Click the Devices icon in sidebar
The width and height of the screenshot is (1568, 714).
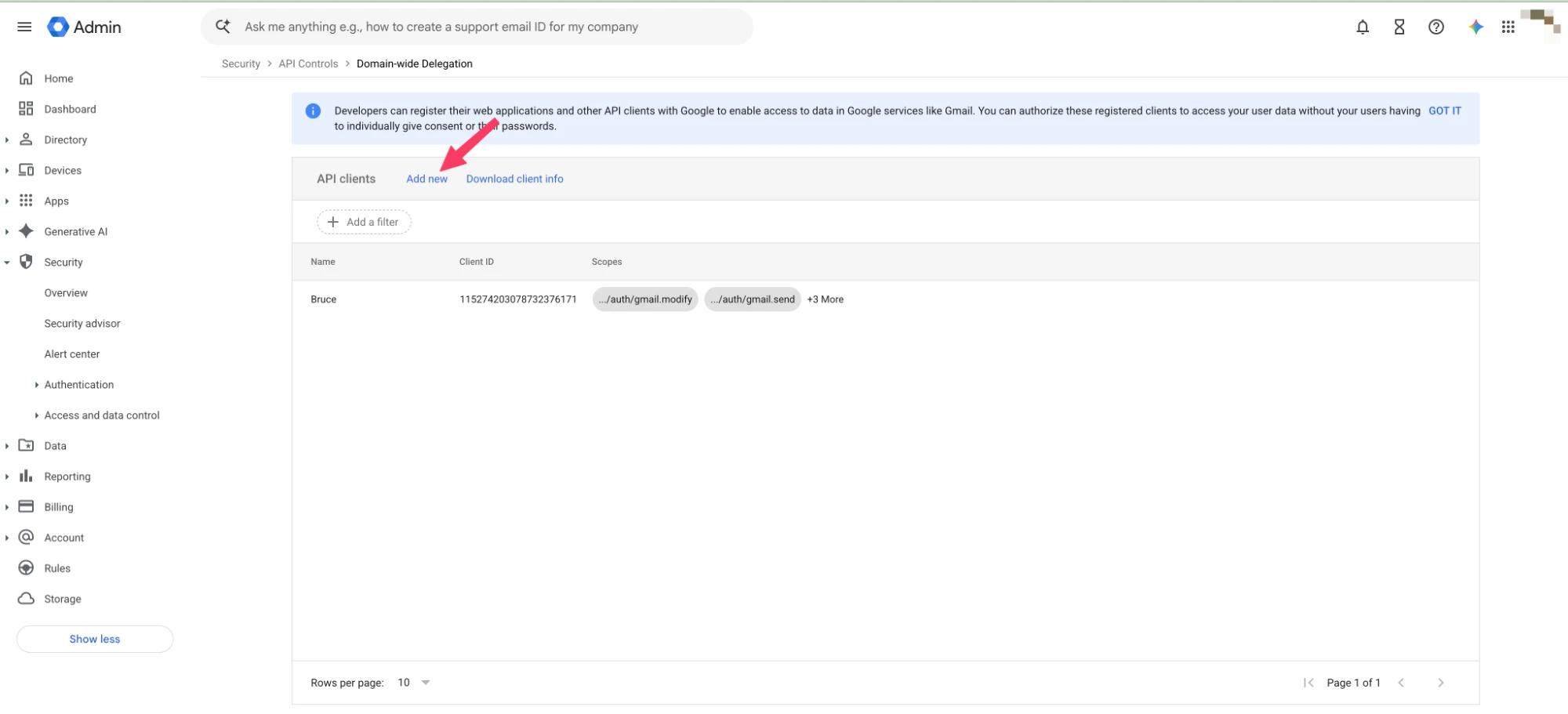point(26,170)
